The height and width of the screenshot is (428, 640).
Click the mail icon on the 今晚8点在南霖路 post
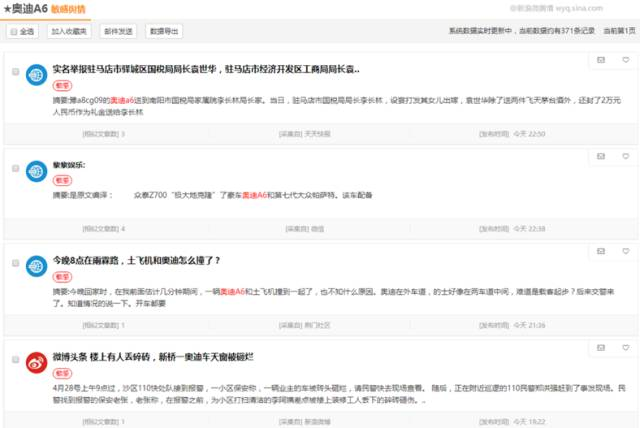pyautogui.click(x=601, y=251)
